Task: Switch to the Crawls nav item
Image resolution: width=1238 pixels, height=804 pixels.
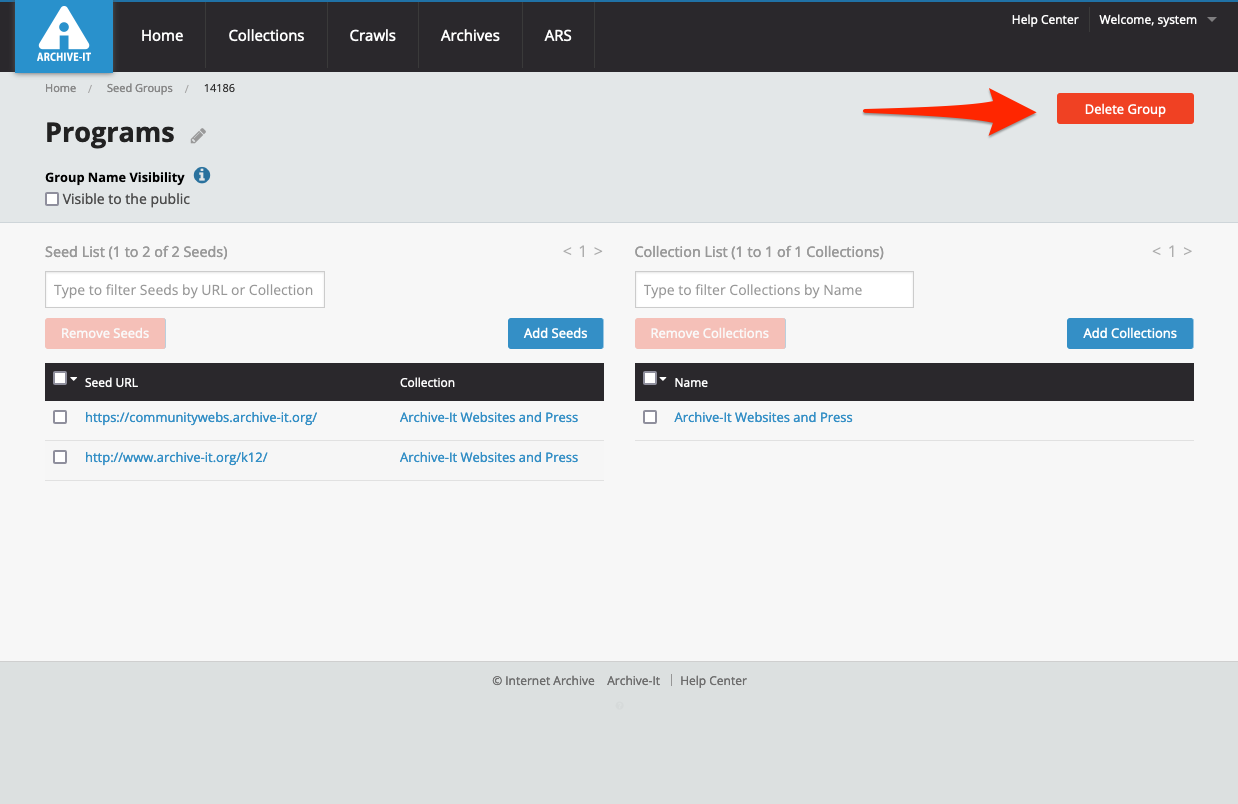Action: click(x=372, y=36)
